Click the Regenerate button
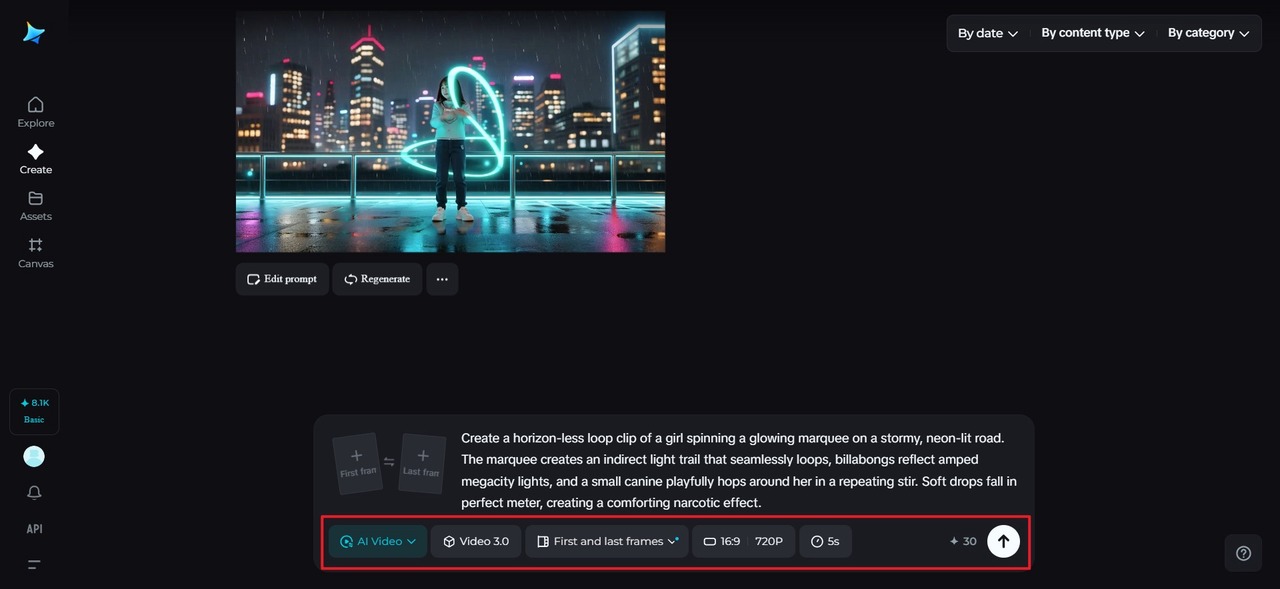This screenshot has width=1280, height=589. (x=377, y=279)
